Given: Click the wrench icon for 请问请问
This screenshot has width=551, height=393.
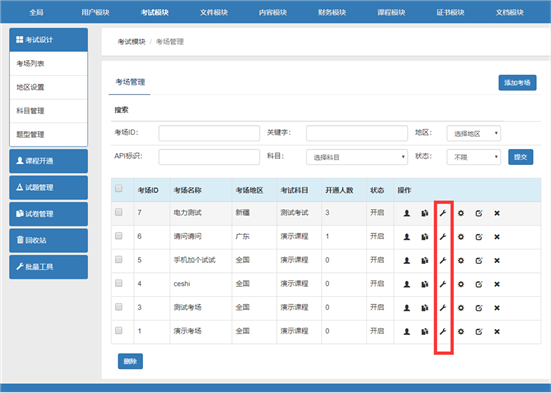Looking at the screenshot, I should [x=443, y=237].
